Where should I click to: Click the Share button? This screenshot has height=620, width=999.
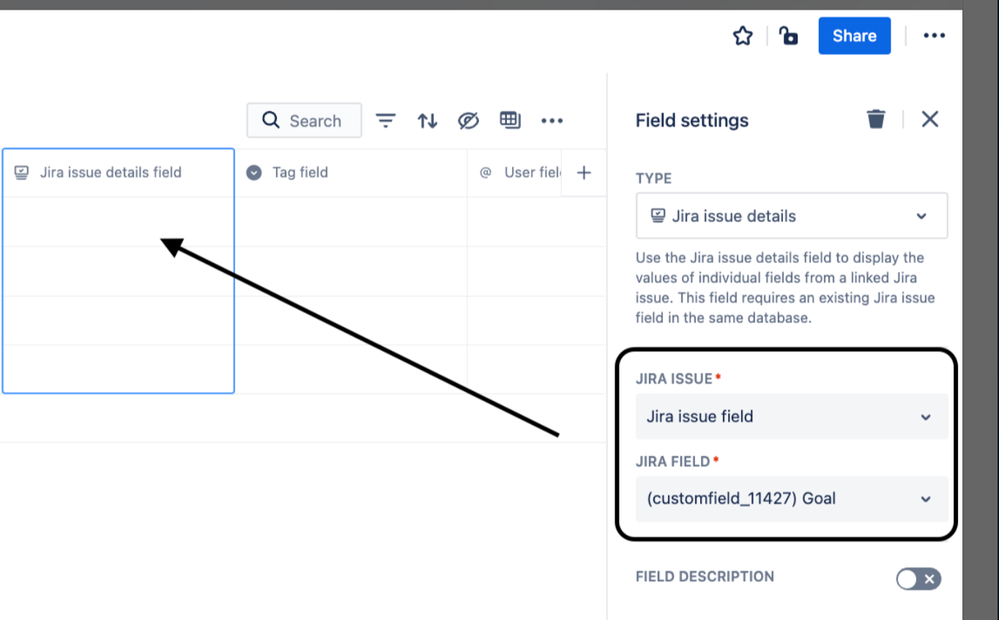click(854, 36)
